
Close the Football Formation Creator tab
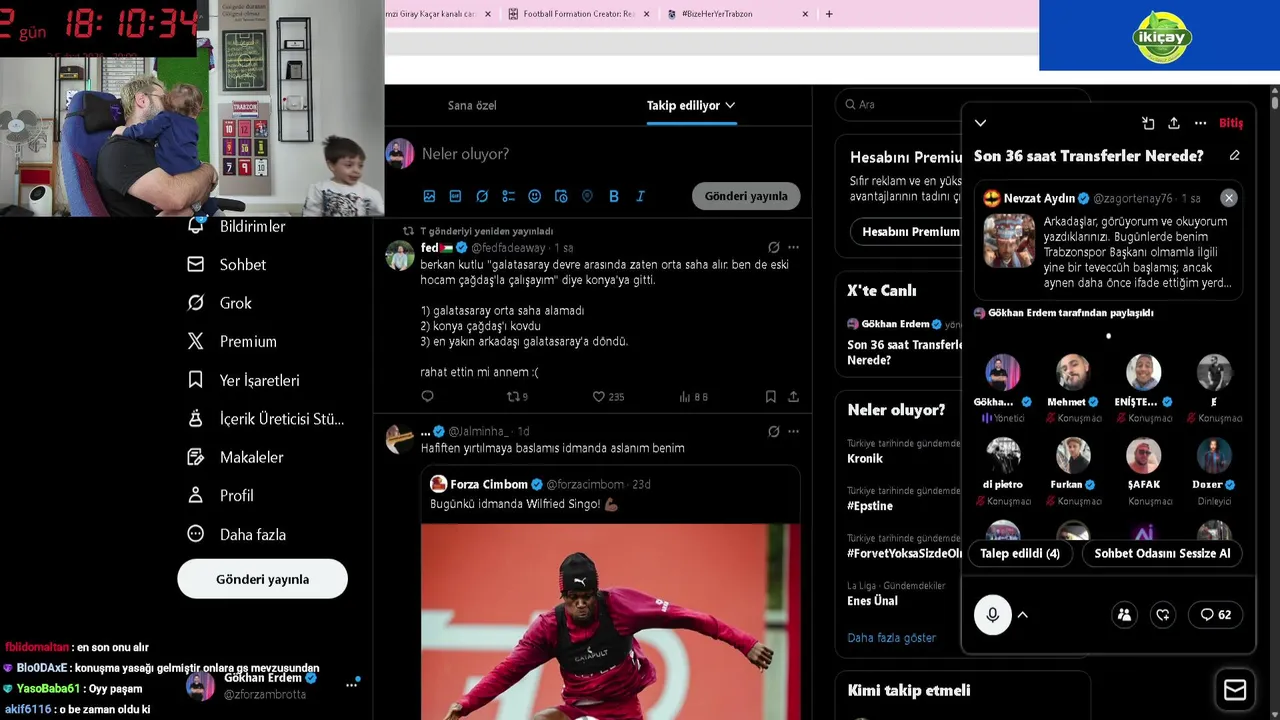pyautogui.click(x=646, y=14)
